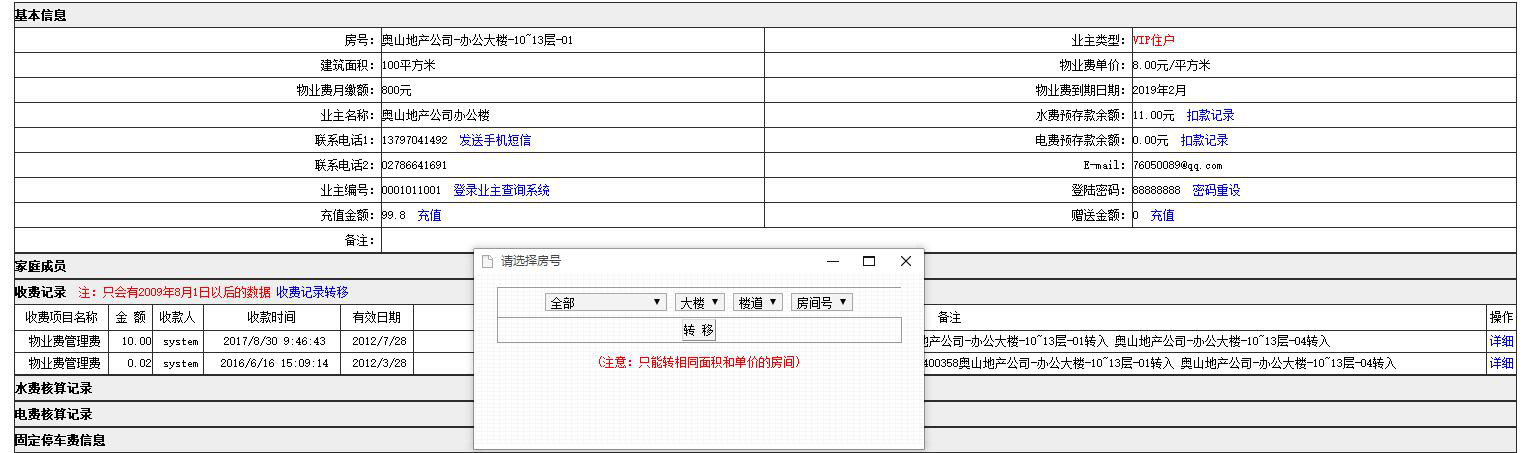Screen dimensions: 1527x453
Task: Click the 收款时间 column header
Action: pos(272,317)
